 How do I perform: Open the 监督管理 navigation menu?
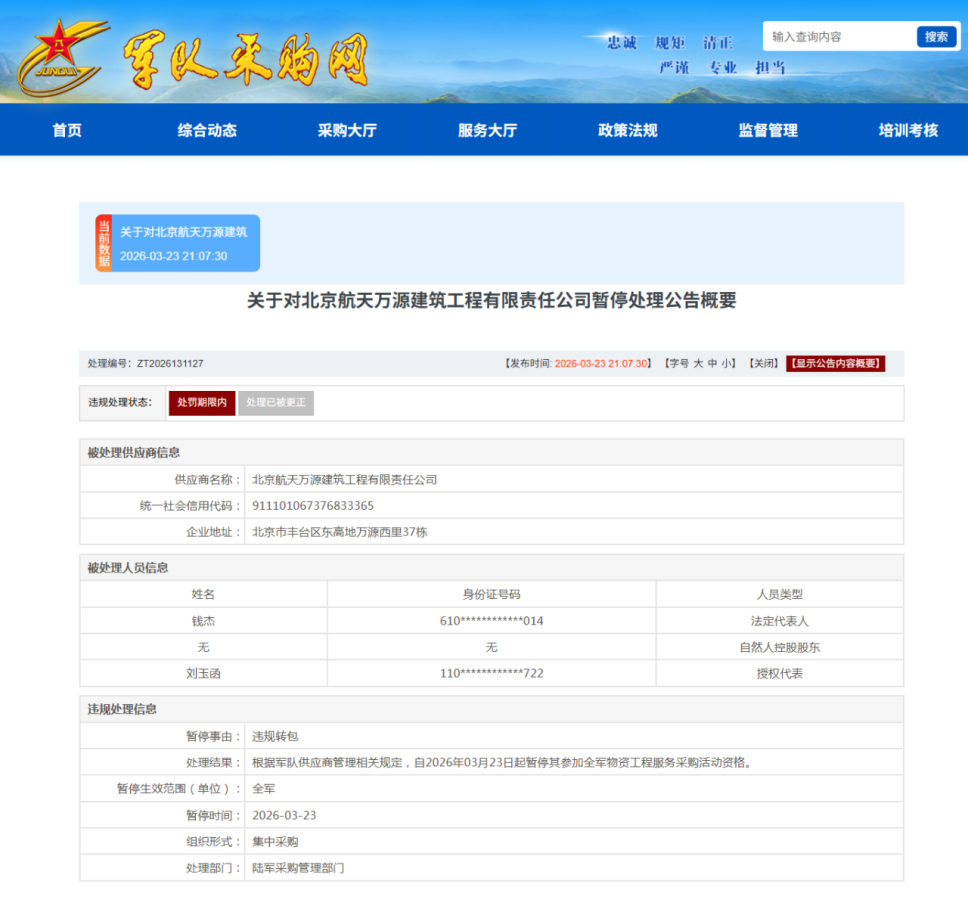tap(768, 130)
